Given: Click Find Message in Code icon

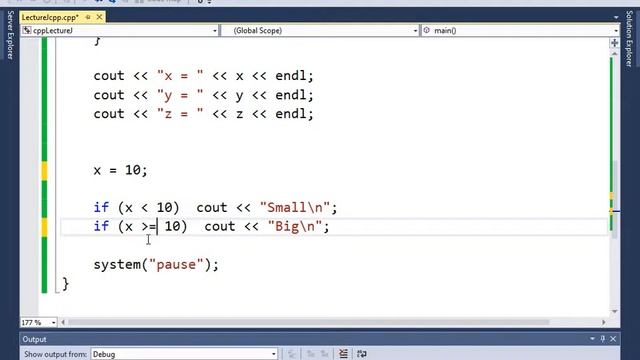Looking at the screenshot, I should tap(292, 354).
